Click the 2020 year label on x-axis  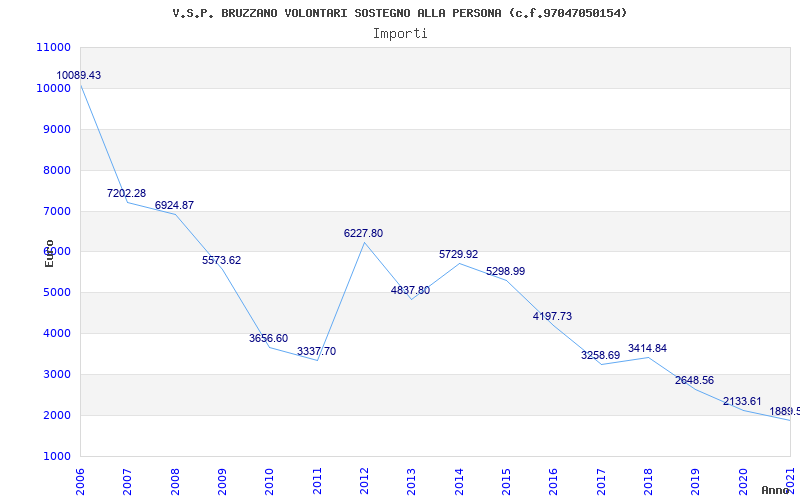pyautogui.click(x=743, y=481)
